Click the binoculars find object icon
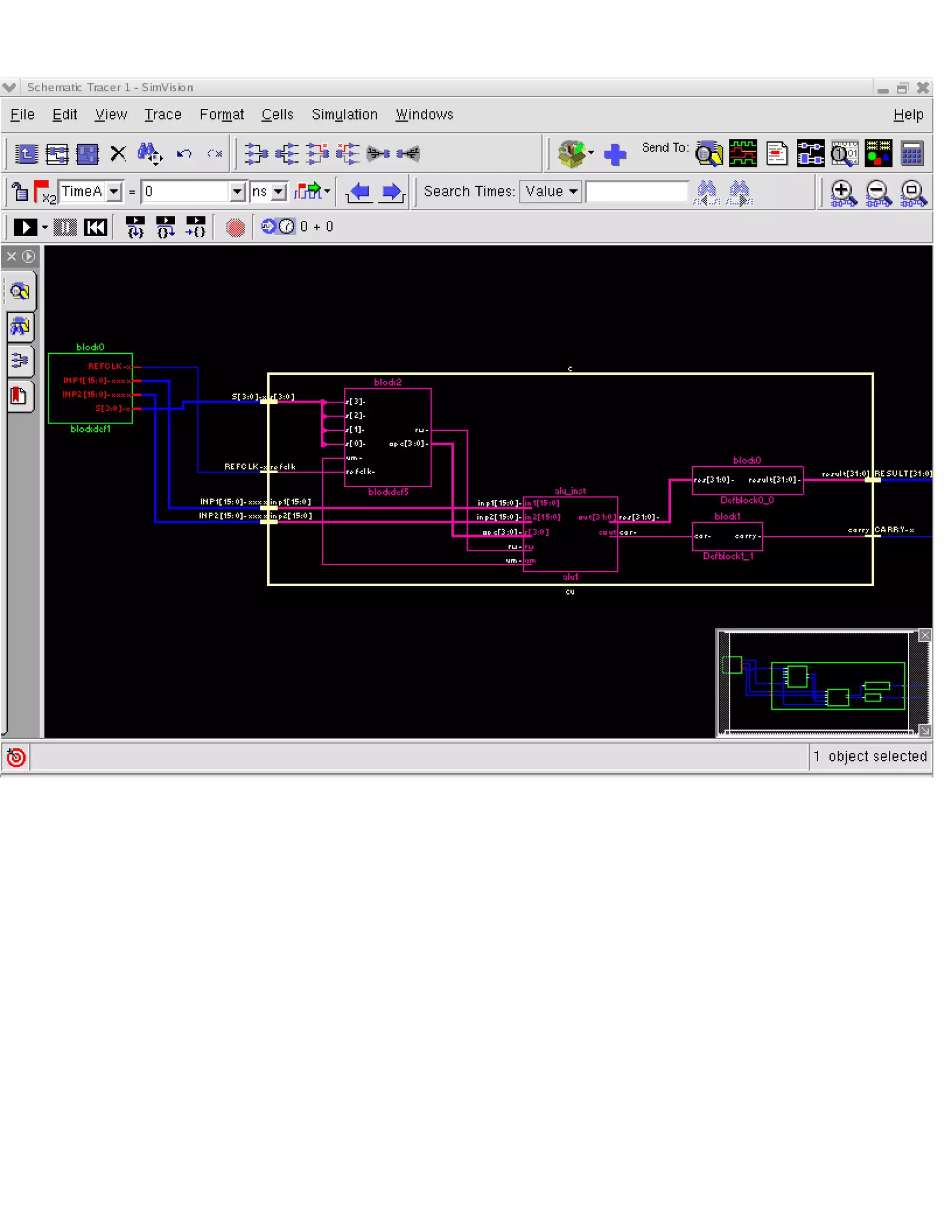This screenshot has width=952, height=1232. click(150, 153)
